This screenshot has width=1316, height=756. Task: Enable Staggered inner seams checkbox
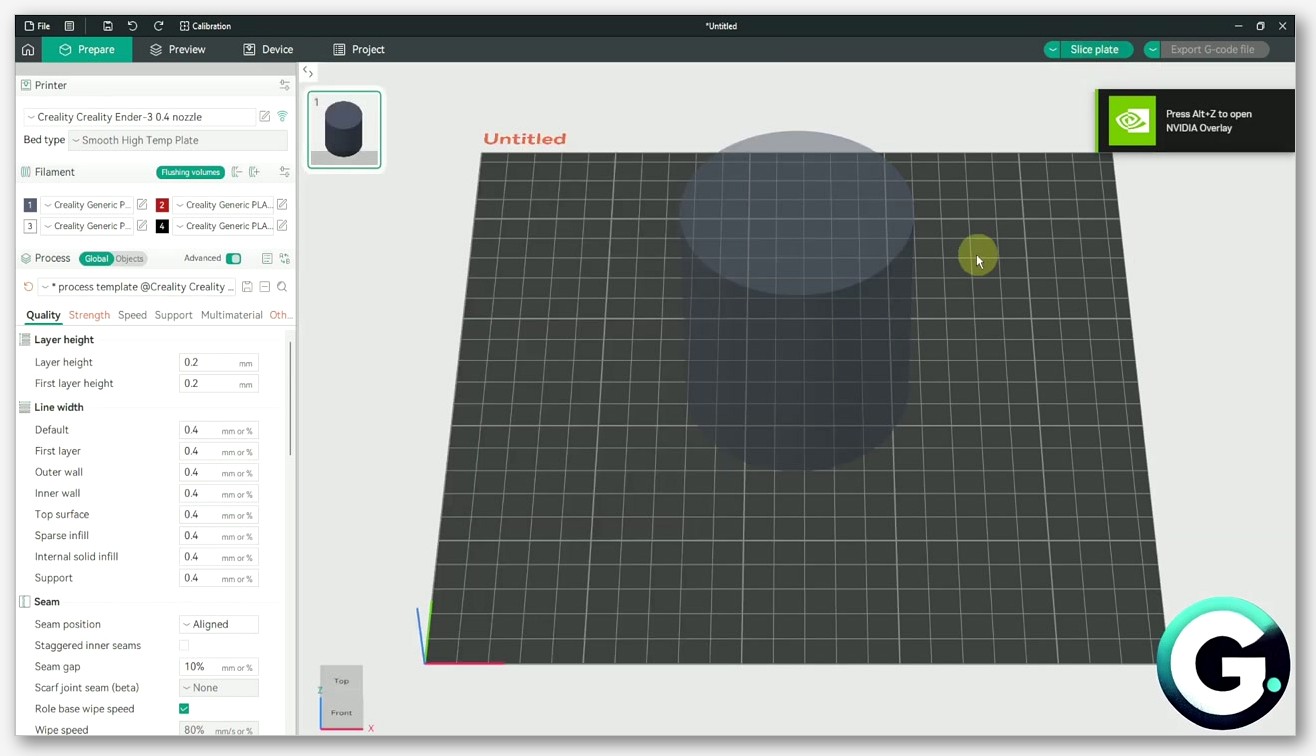tap(184, 646)
